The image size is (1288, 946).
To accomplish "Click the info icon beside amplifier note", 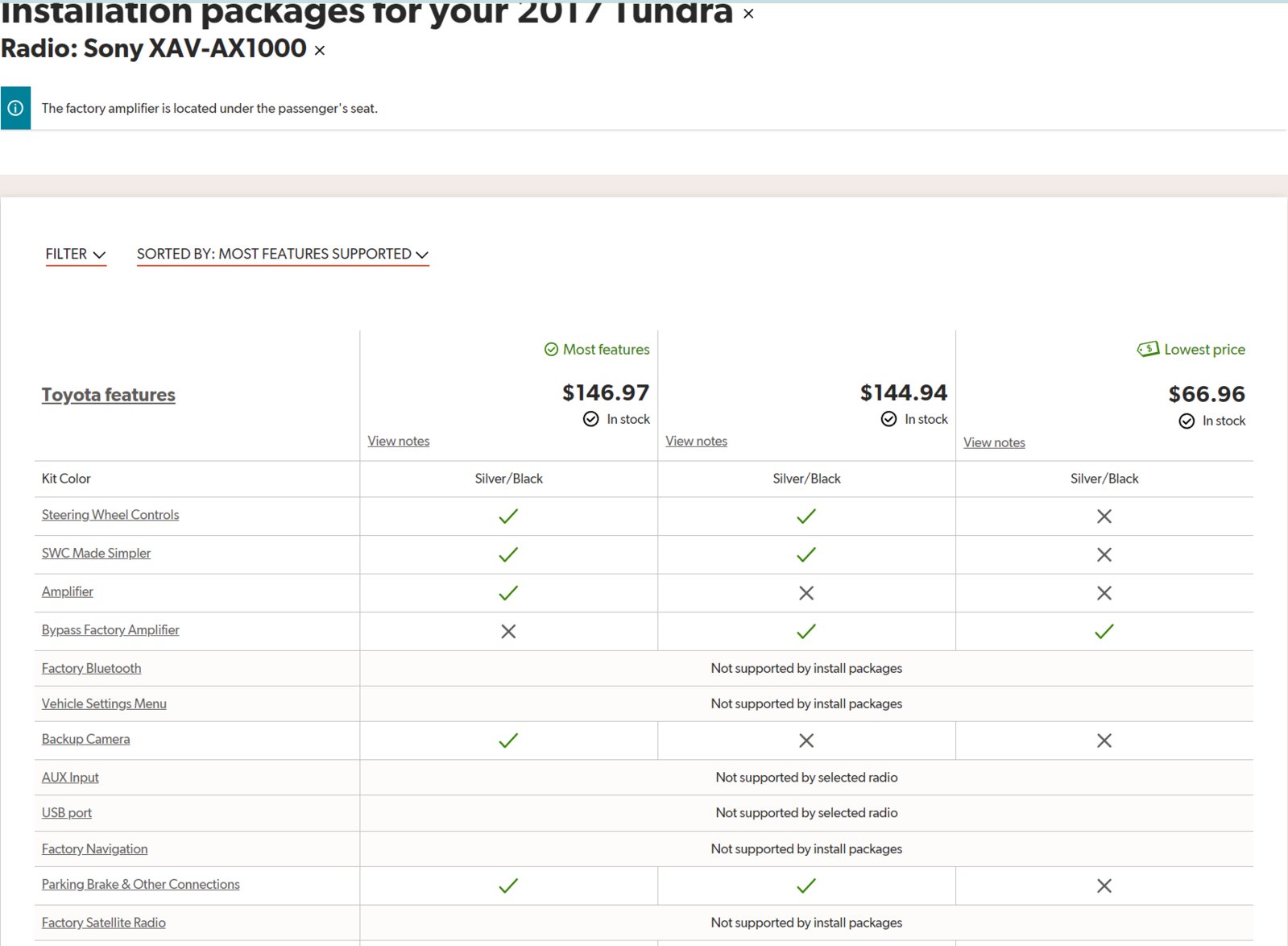I will point(15,108).
